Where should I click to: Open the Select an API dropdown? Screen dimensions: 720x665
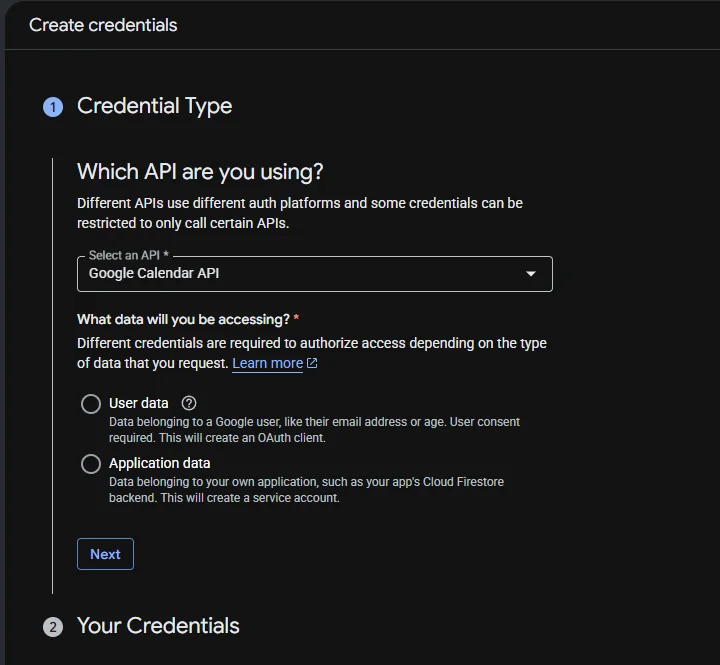[315, 274]
